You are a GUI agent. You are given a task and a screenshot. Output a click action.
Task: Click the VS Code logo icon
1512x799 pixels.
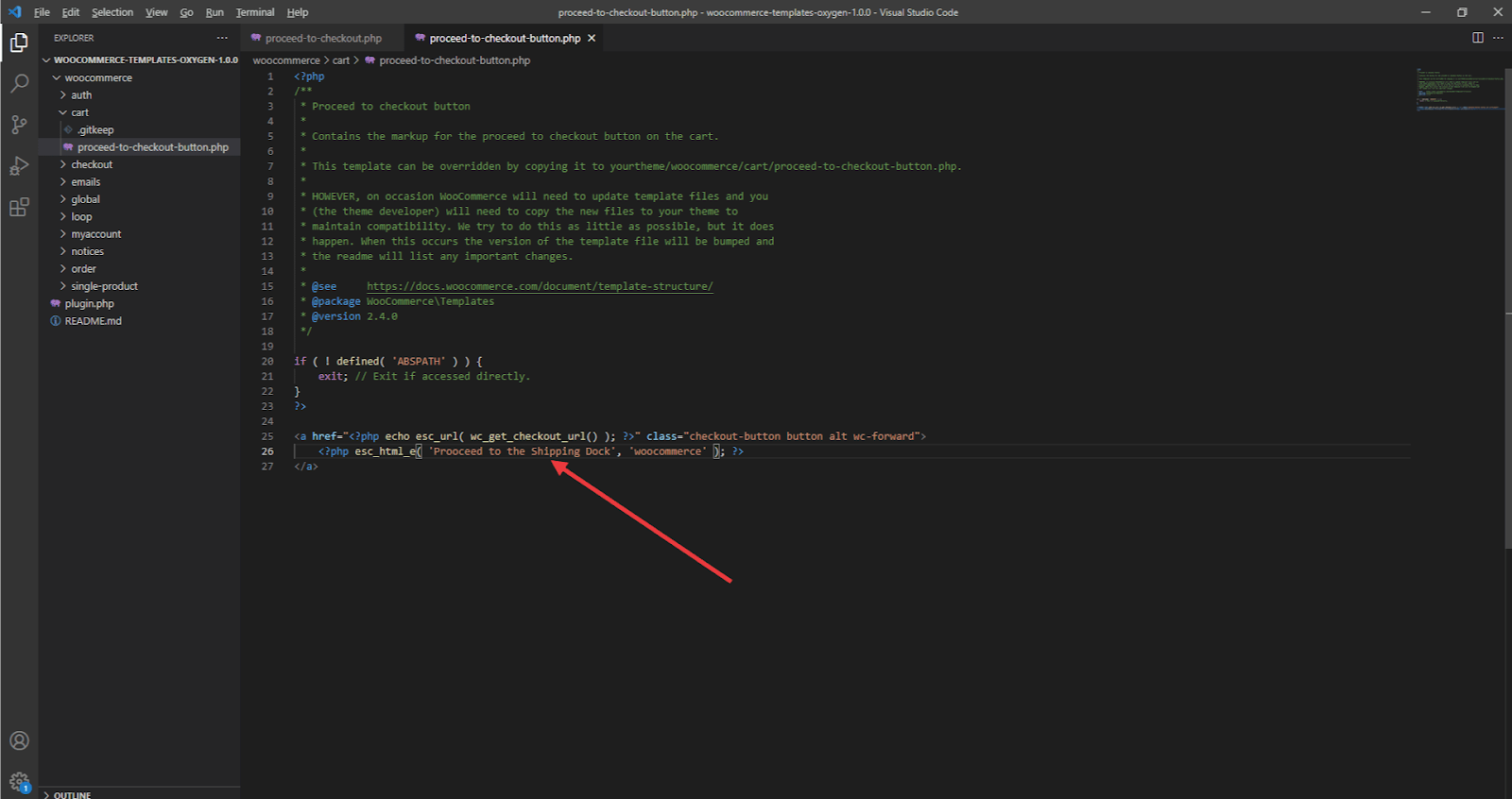tap(14, 12)
